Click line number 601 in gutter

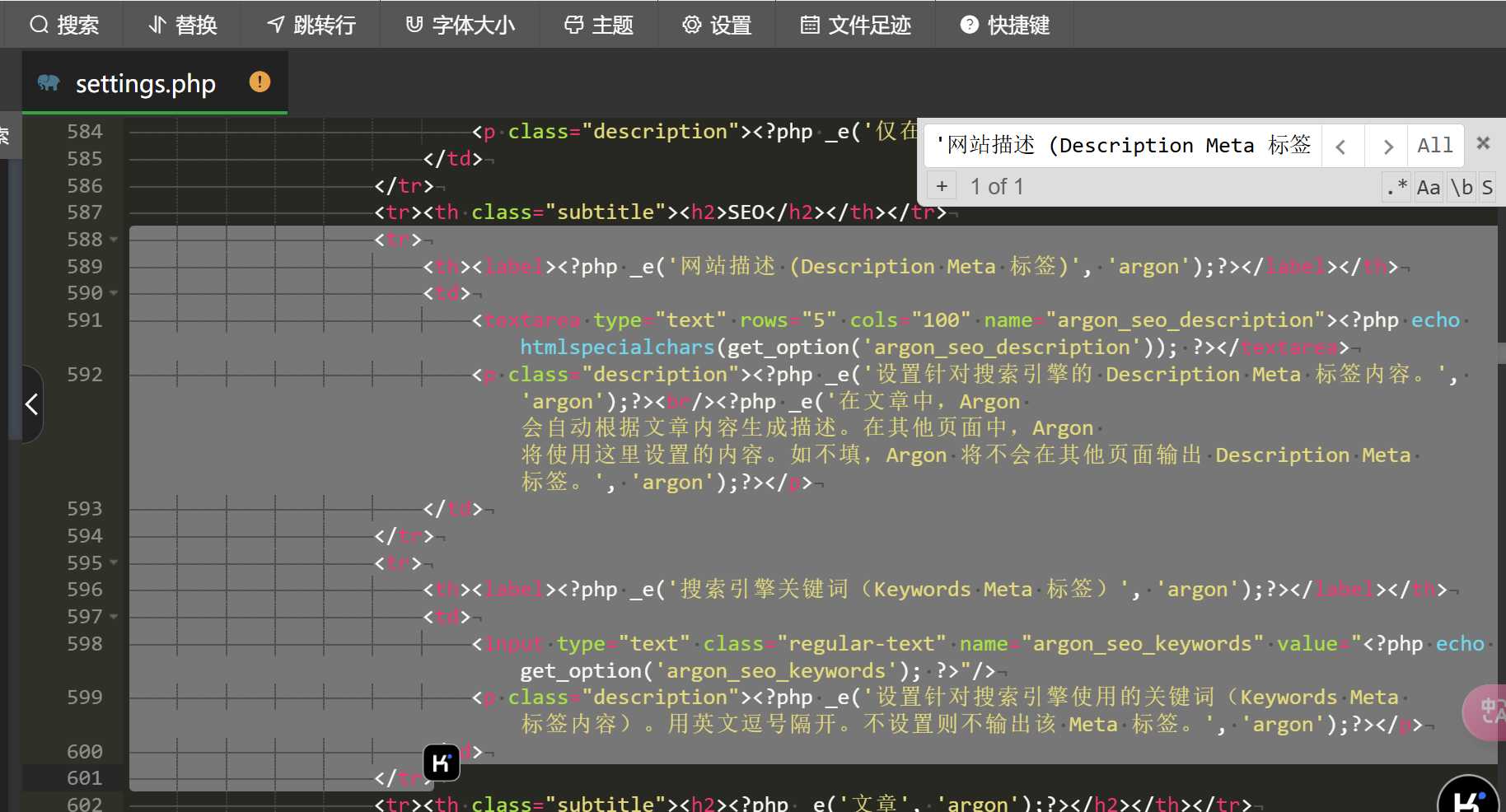point(85,778)
